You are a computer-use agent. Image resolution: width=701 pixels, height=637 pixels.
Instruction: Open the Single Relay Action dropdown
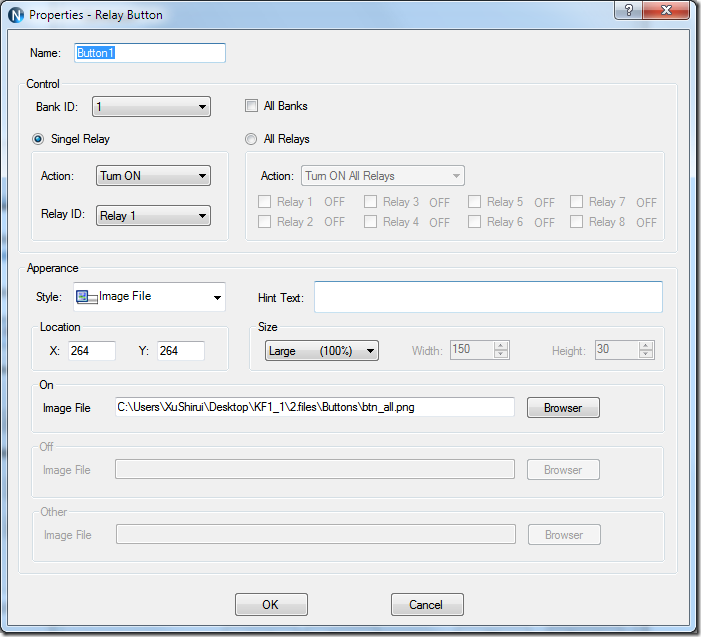(x=153, y=176)
